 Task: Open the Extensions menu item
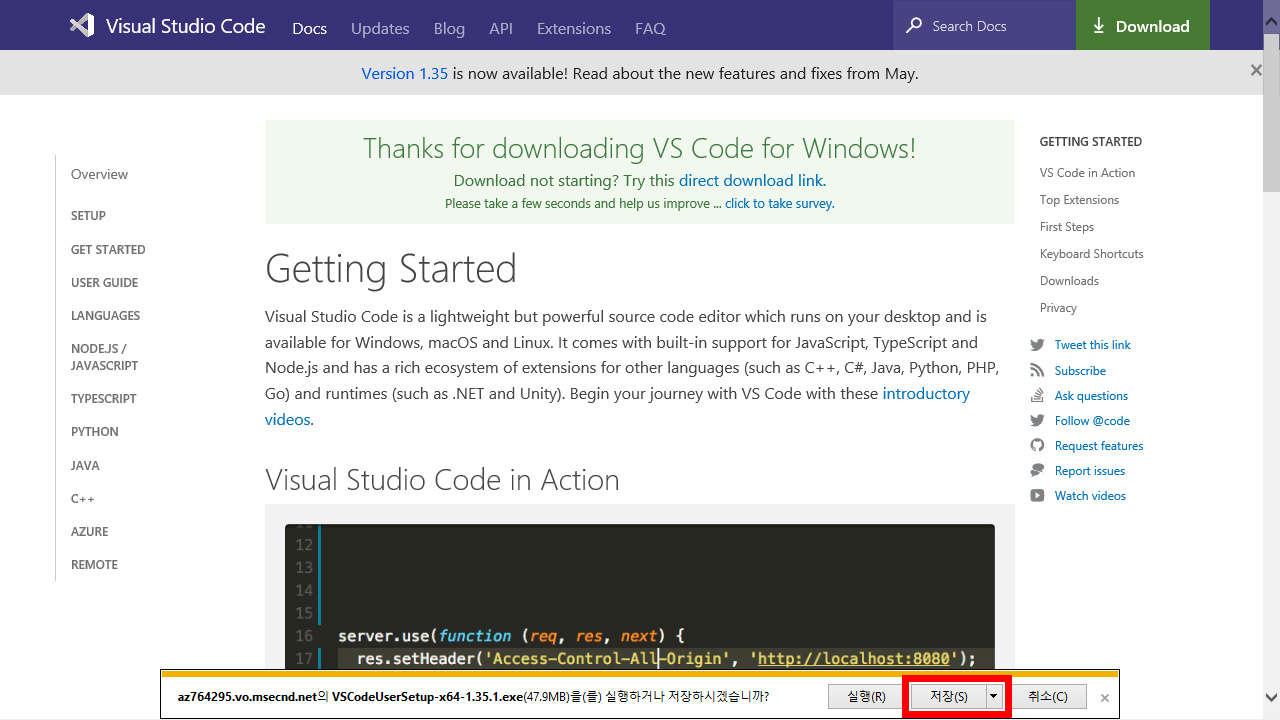pos(574,28)
